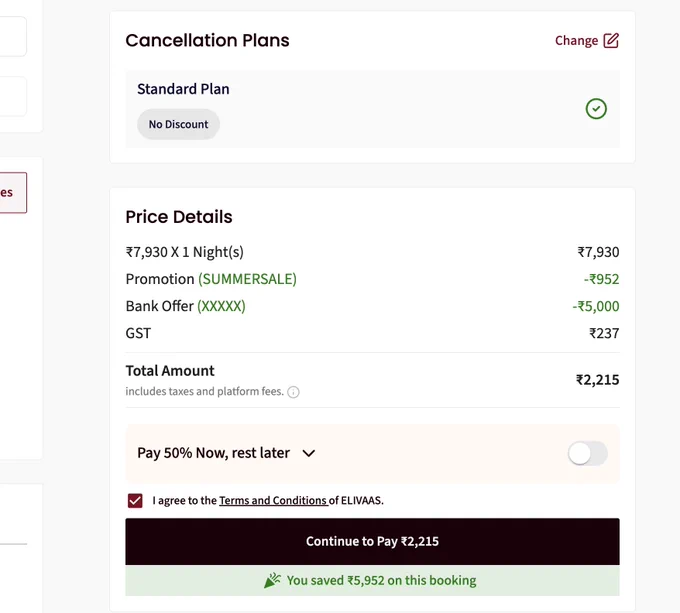Open the Terms and Conditions link
The image size is (680, 613).
pyautogui.click(x=273, y=500)
